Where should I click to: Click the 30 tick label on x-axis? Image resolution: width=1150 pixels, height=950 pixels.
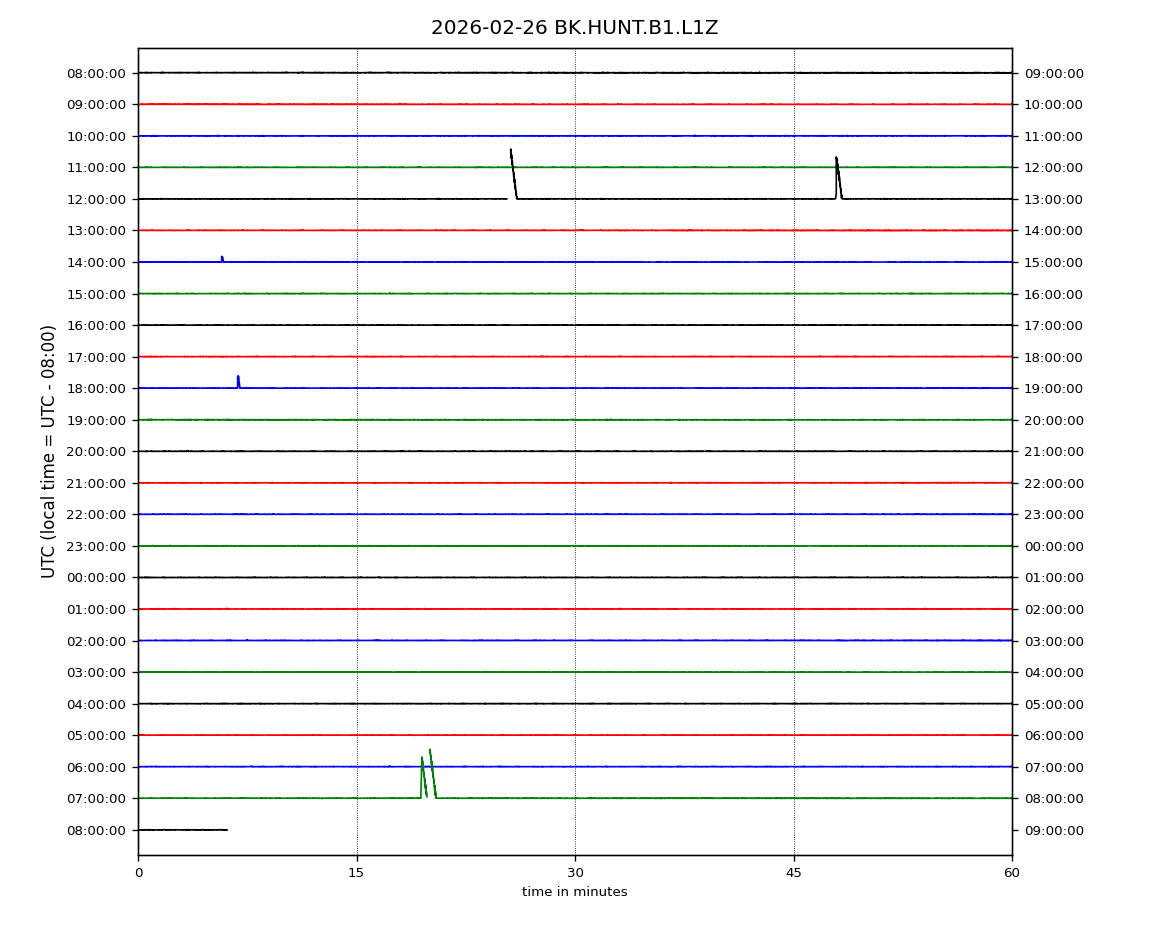pyautogui.click(x=575, y=873)
